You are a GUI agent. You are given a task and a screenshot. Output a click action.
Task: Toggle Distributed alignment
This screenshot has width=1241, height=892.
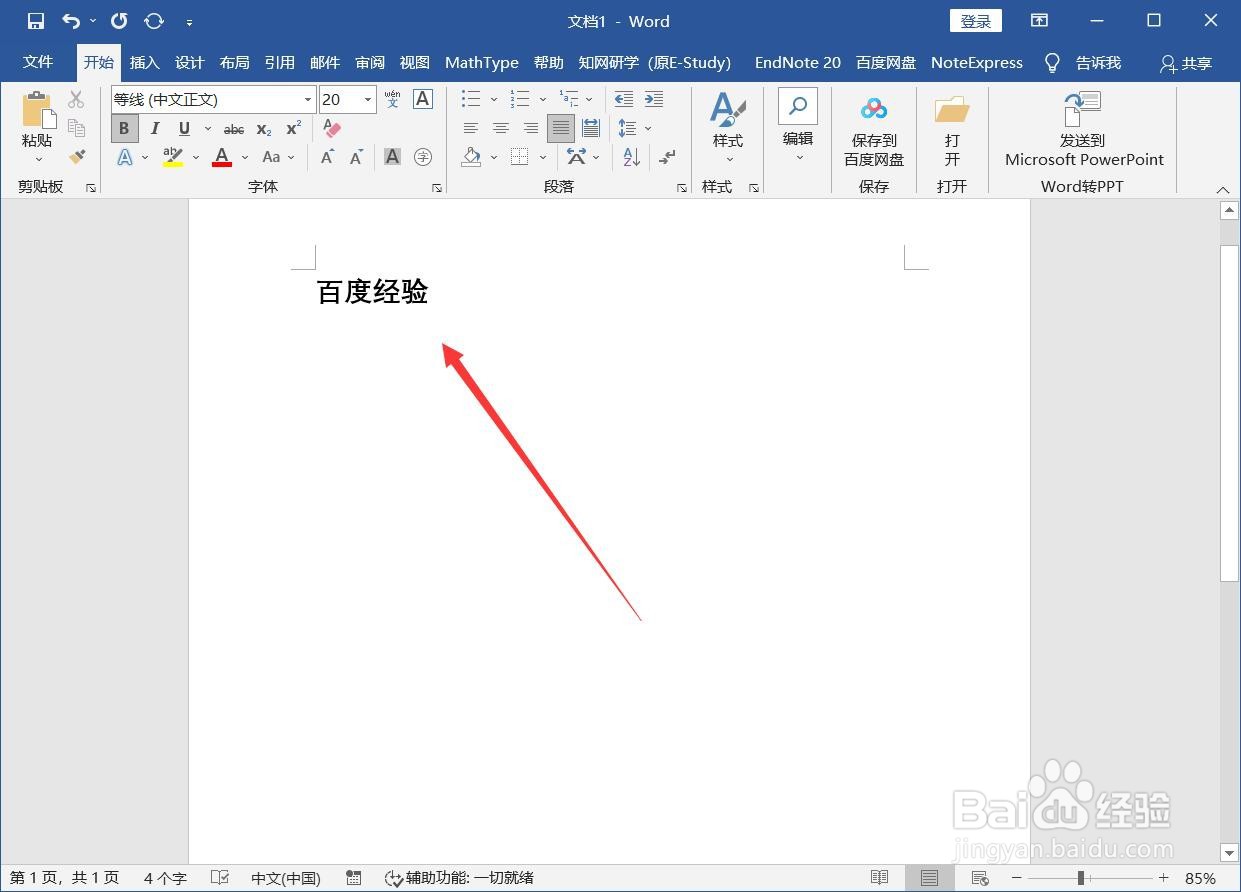click(591, 128)
